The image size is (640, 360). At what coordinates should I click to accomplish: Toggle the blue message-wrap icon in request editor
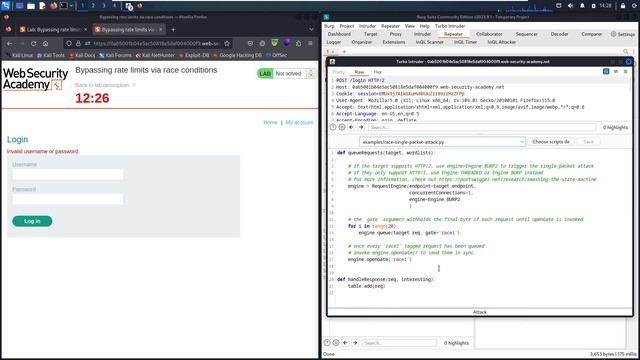point(606,71)
